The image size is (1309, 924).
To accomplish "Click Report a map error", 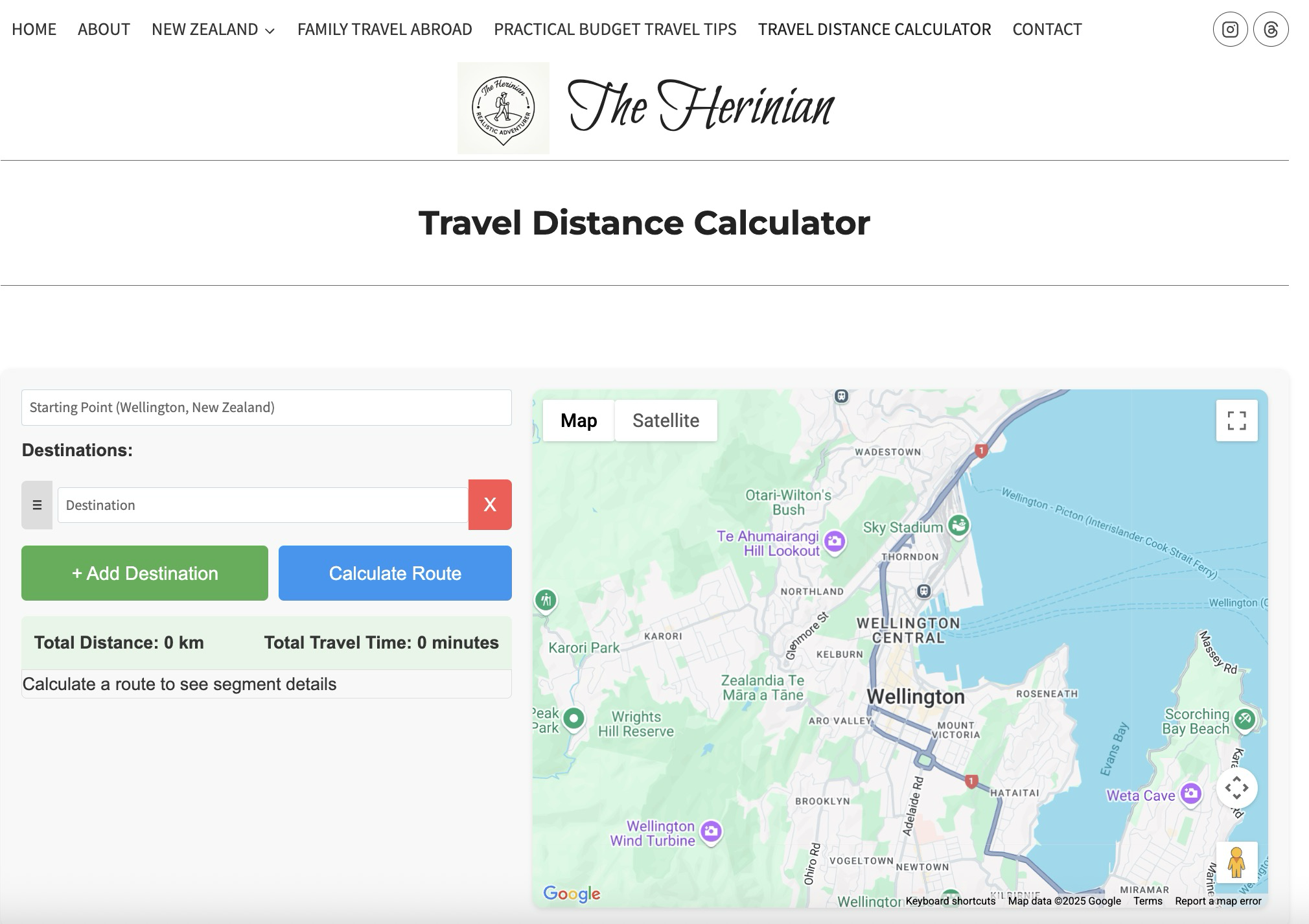I will tap(1218, 901).
